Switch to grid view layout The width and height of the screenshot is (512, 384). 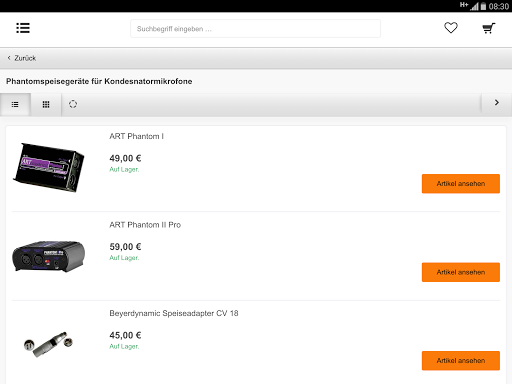click(x=46, y=105)
